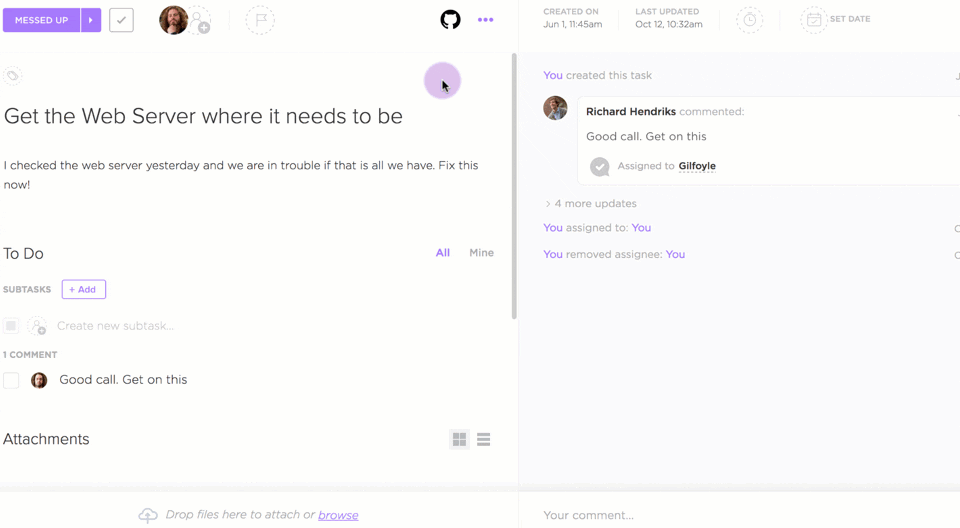Screen dimensions: 960x528
Task: Mark task complete with the checkmark box
Action: 121,20
